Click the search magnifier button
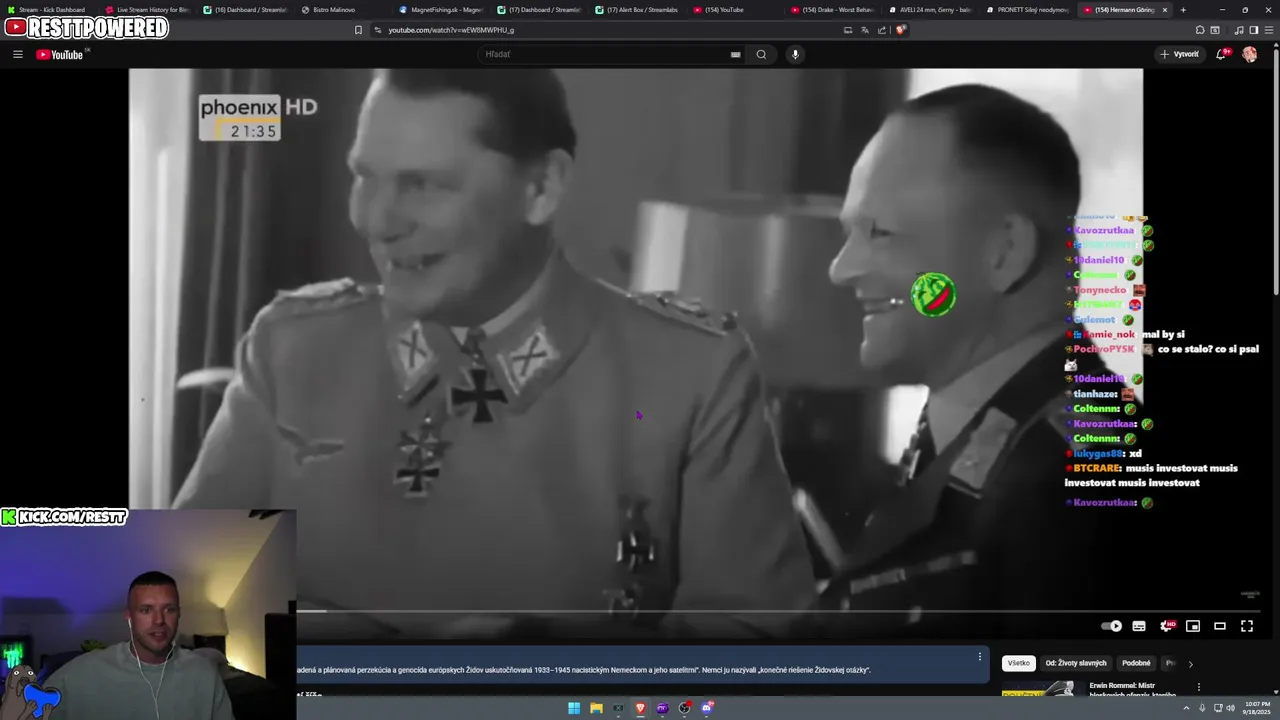Screen dimensions: 1280x720 point(761,54)
